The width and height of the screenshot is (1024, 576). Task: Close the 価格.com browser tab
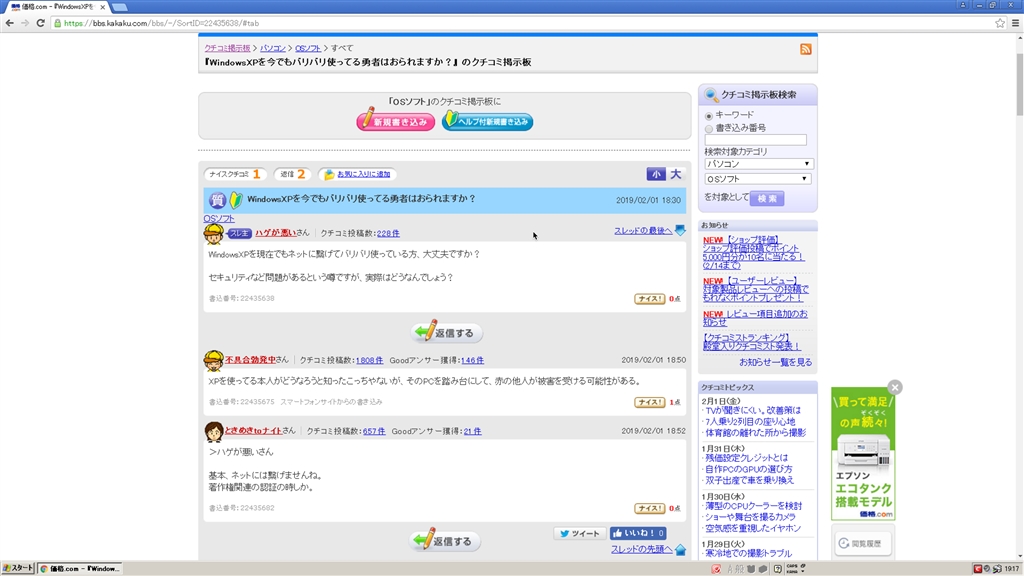[103, 7]
